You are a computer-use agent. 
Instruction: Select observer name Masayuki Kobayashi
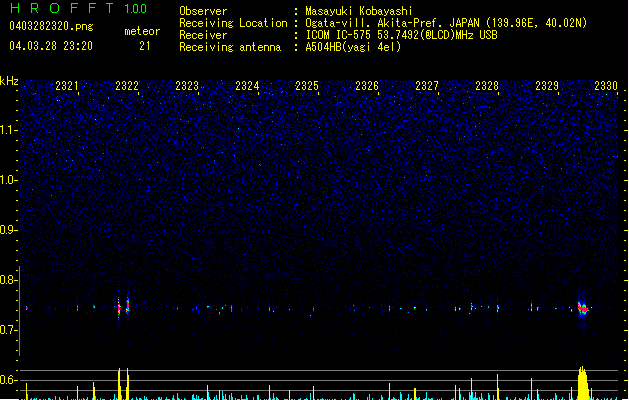[359, 11]
